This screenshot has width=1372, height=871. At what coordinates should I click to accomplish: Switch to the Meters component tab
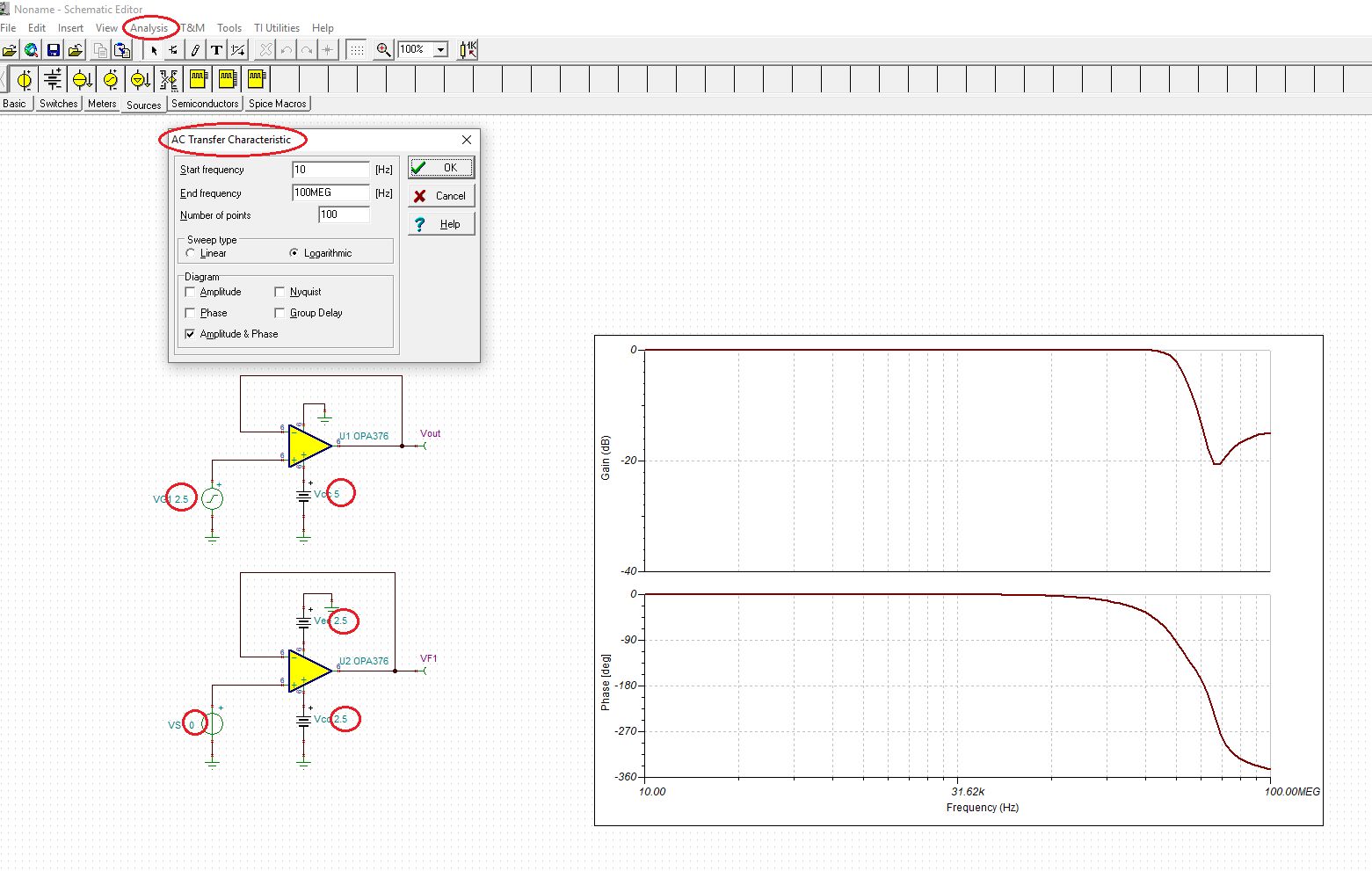tap(102, 104)
